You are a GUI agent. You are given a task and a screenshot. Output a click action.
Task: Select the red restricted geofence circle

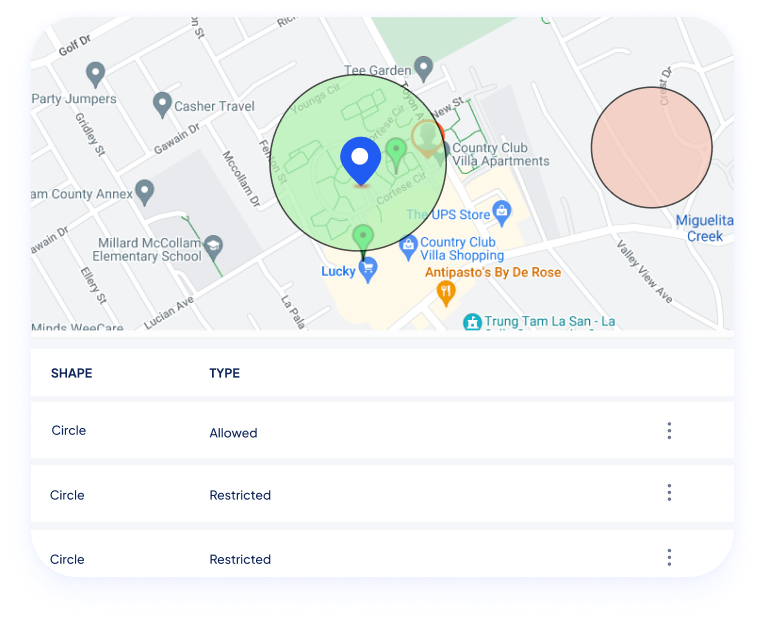[651, 147]
